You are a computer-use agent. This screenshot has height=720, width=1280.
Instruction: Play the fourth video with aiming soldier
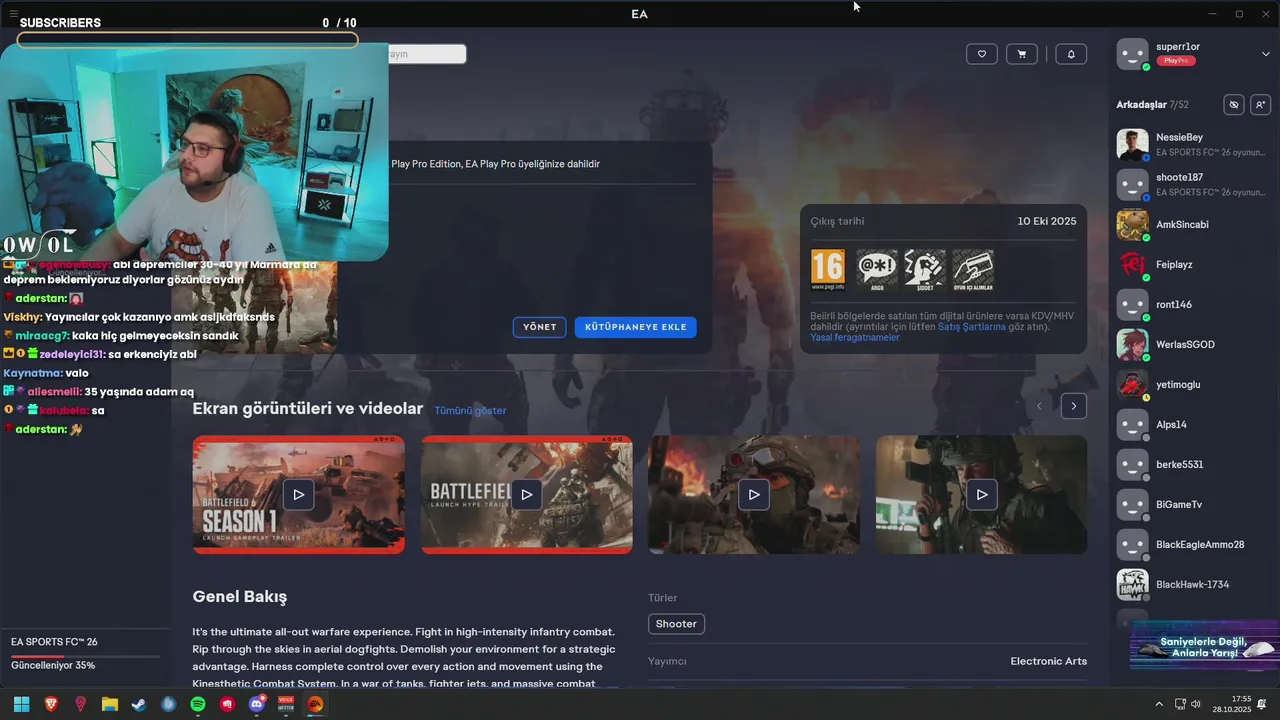click(982, 494)
